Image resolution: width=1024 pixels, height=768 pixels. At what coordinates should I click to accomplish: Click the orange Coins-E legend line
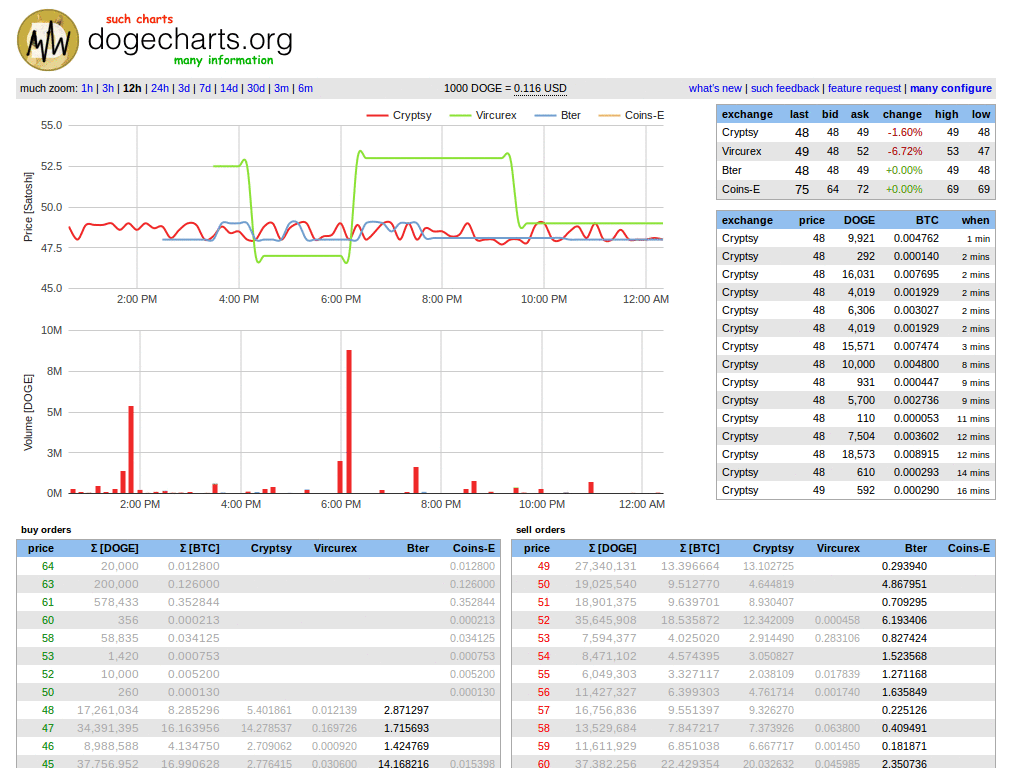click(x=609, y=116)
